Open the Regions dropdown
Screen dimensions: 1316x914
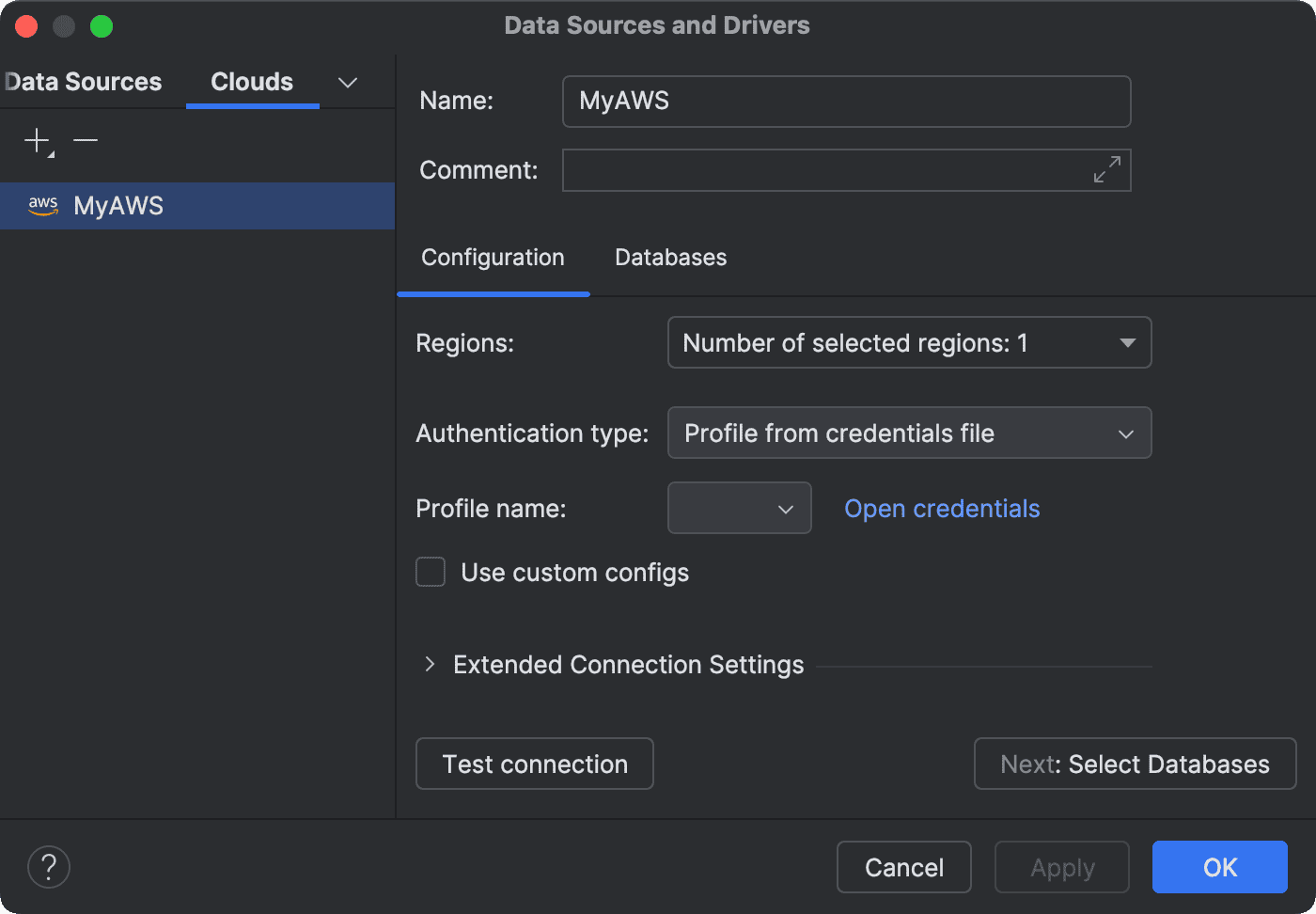pos(909,343)
